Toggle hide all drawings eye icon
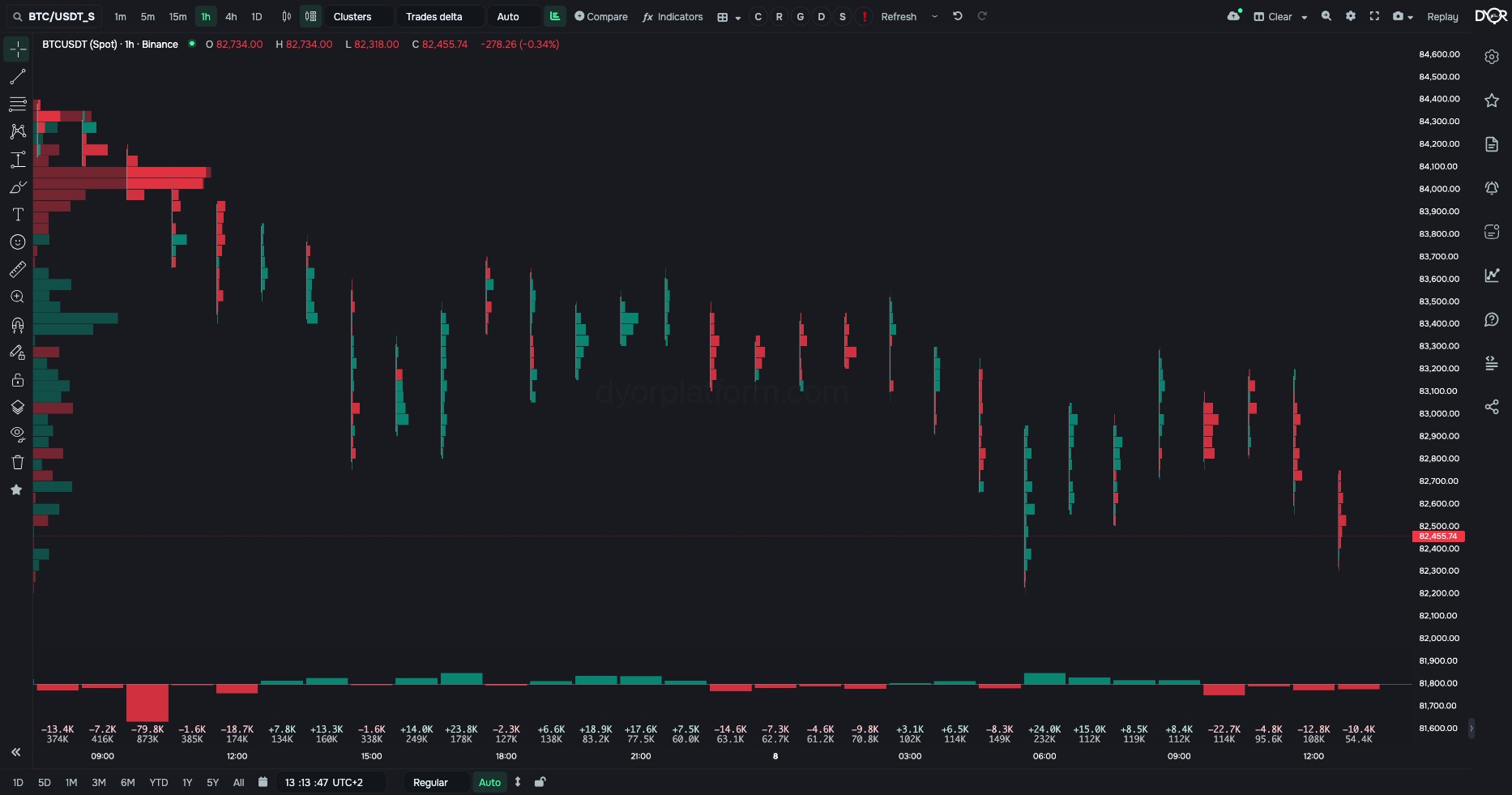 click(17, 435)
